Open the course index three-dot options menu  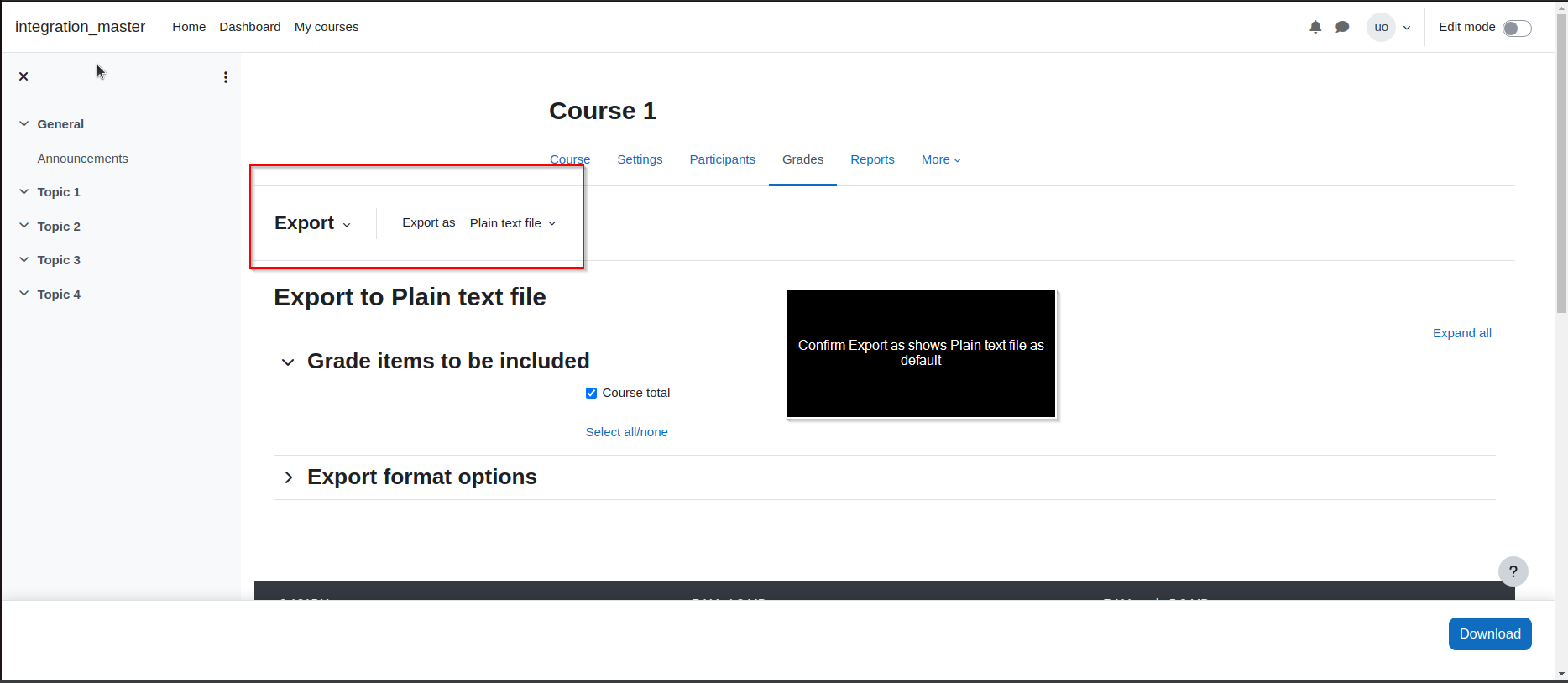click(226, 77)
